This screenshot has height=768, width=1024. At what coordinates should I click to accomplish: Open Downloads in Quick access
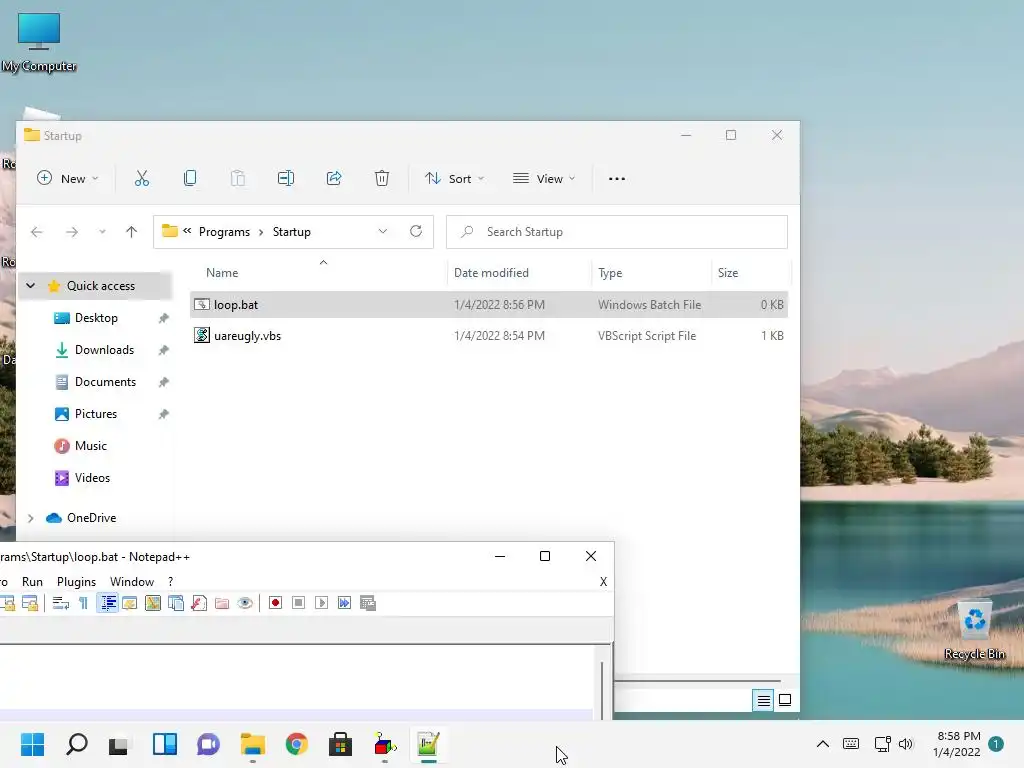[x=104, y=350]
